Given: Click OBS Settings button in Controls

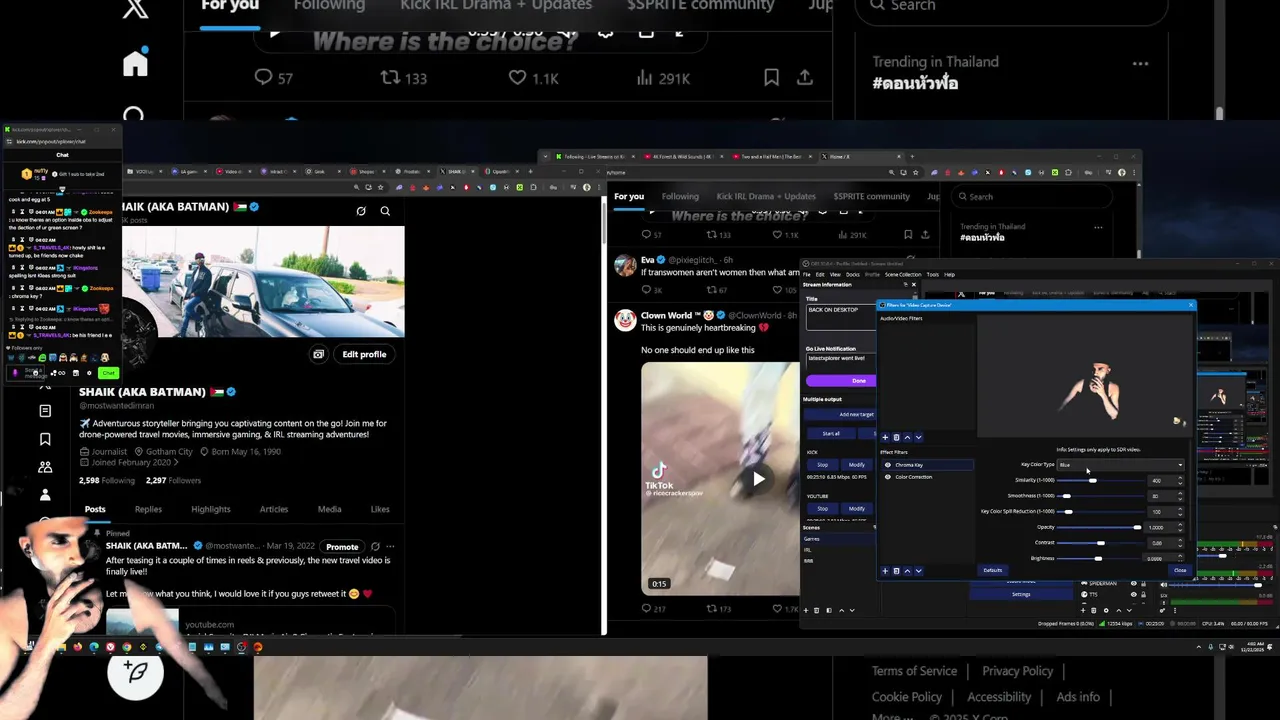Looking at the screenshot, I should pos(1021,594).
